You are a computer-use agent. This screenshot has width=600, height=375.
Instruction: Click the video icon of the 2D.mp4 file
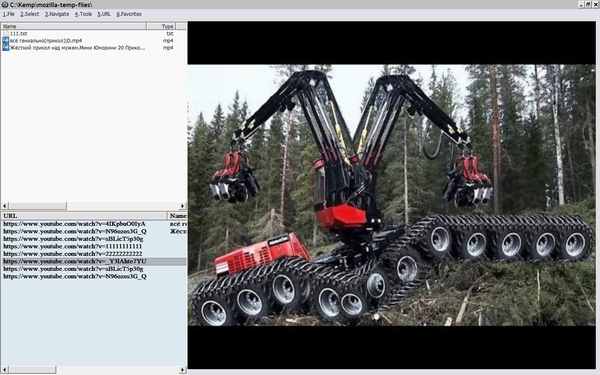pos(5,41)
